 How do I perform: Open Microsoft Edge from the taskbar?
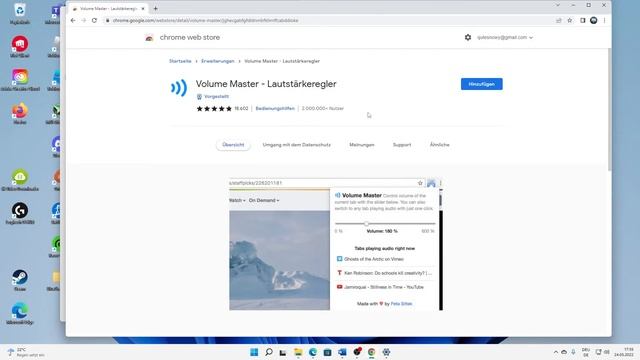point(313,352)
